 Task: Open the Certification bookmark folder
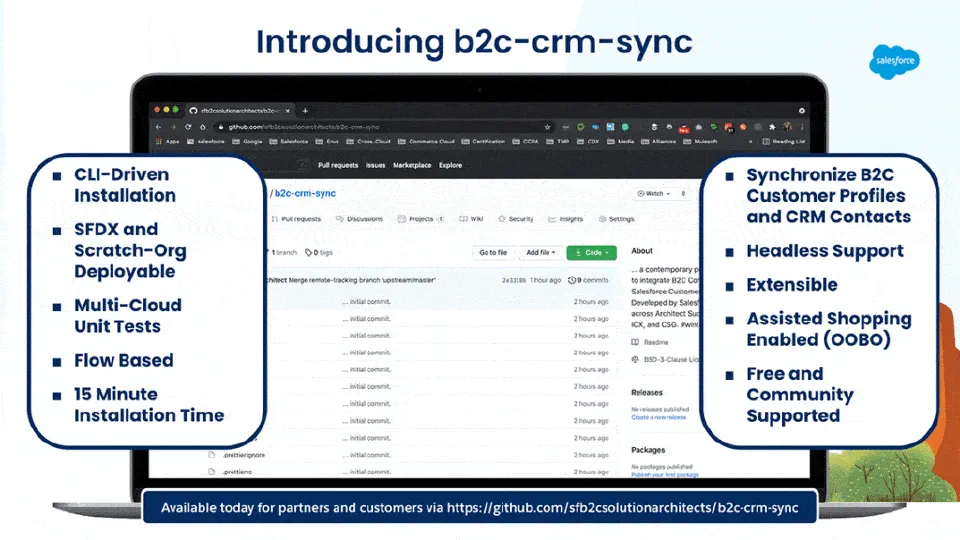[x=484, y=141]
